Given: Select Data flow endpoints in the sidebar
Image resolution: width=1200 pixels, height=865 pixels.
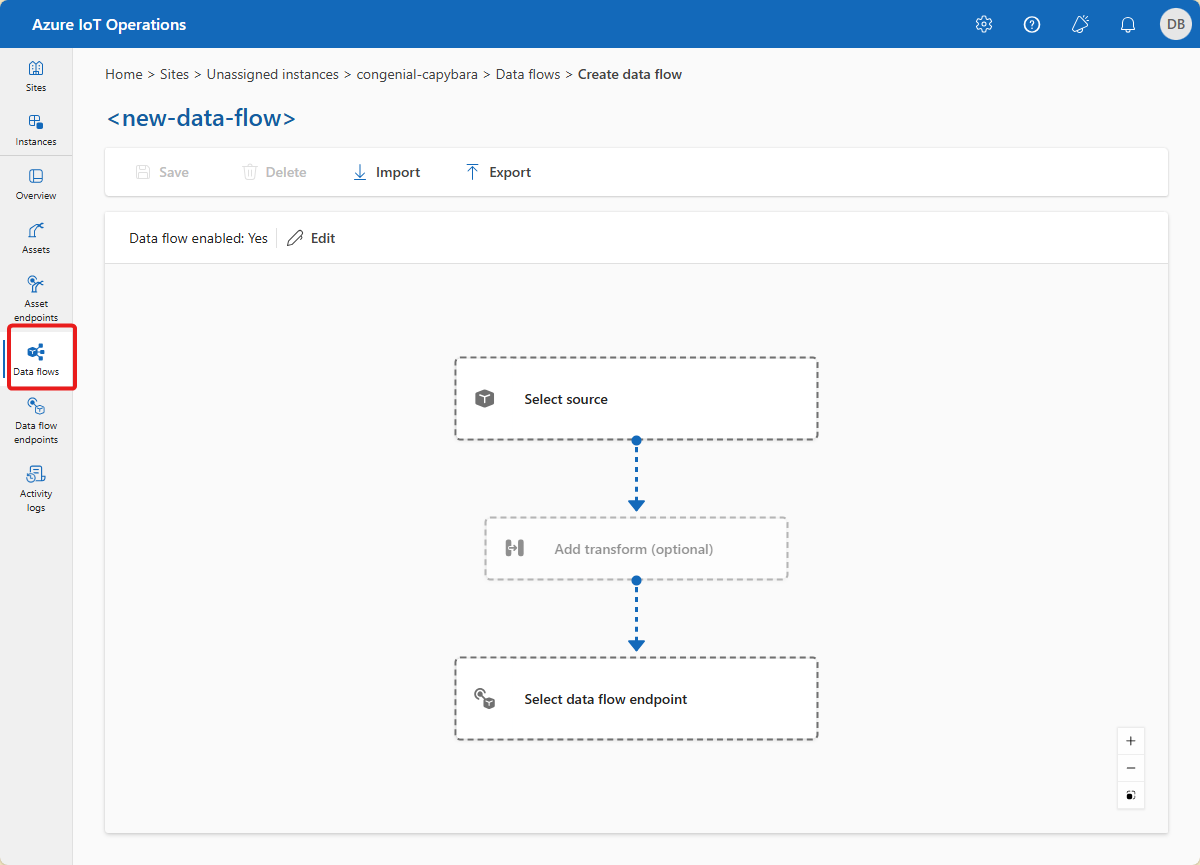Looking at the screenshot, I should (36, 419).
